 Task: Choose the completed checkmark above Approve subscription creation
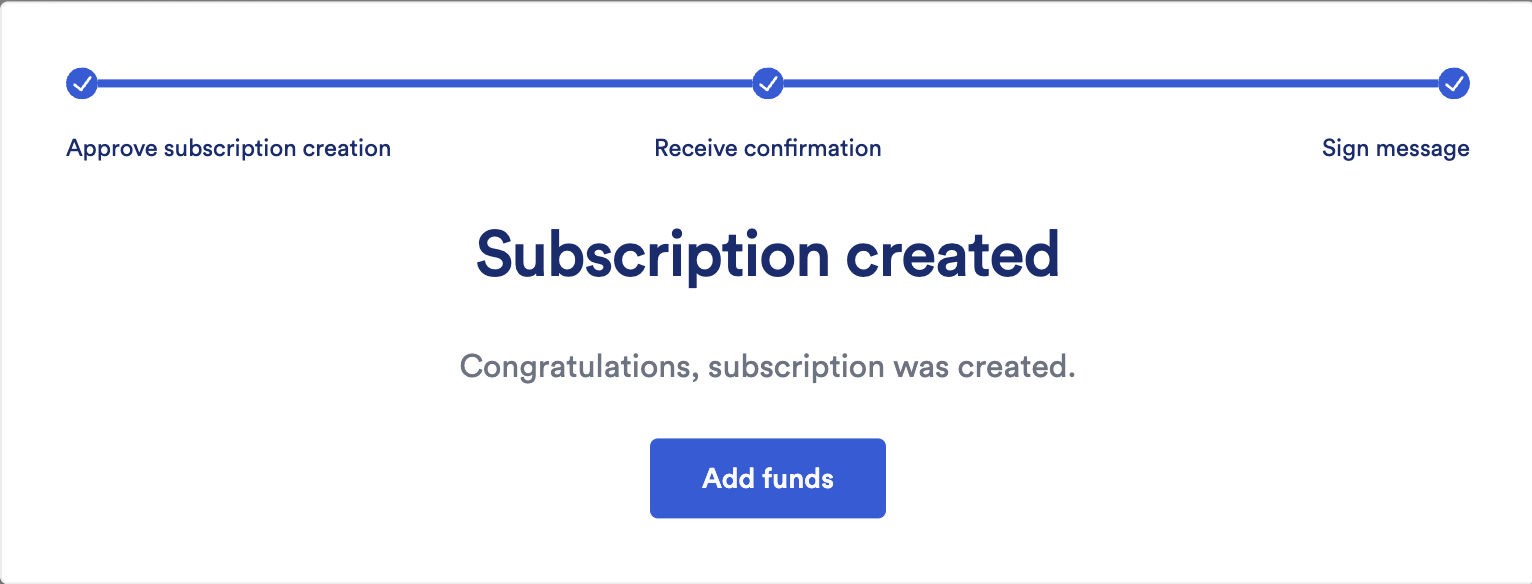coord(82,84)
